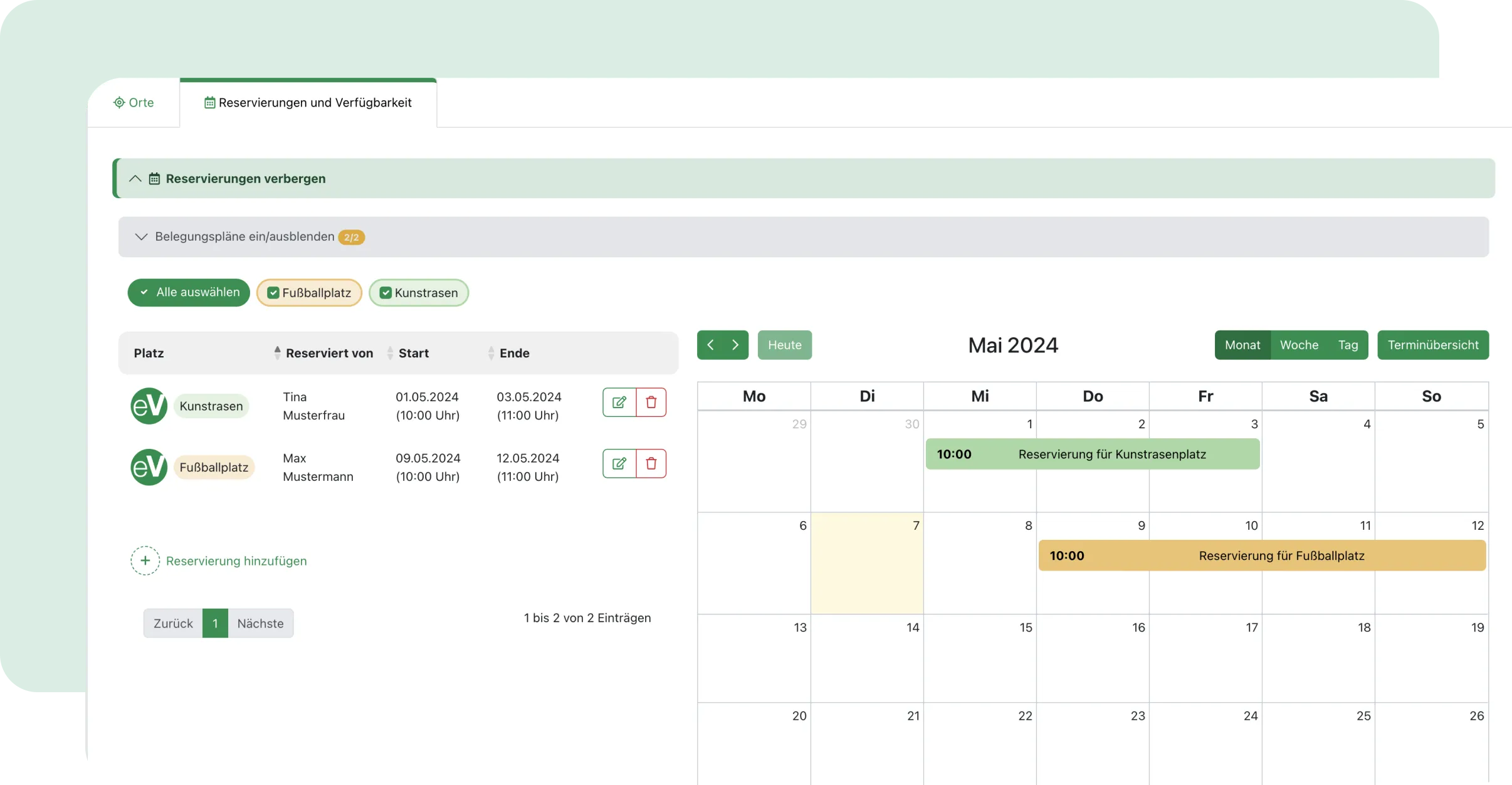Click the '1 bis 2 von 2 Einträgen' text

point(587,618)
